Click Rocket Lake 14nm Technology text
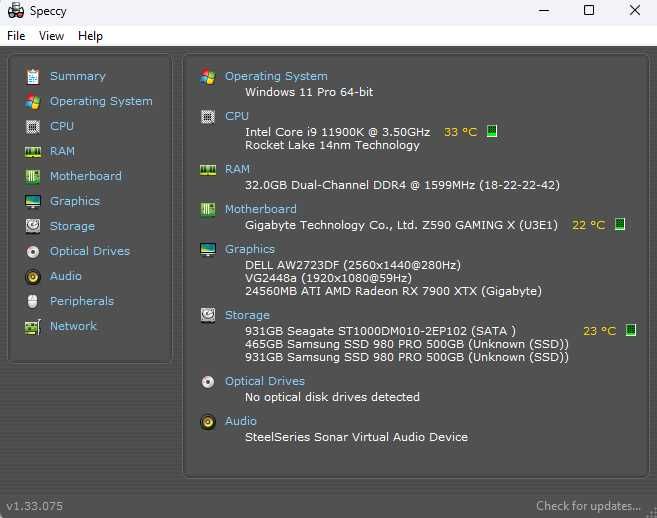657x518 pixels. [x=332, y=145]
